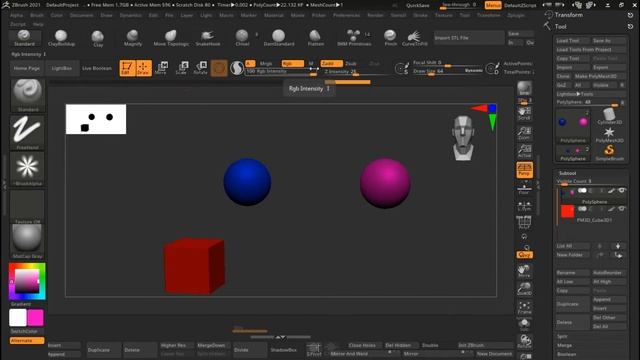Select the Magnify brush
Image resolution: width=640 pixels, height=360 pixels.
point(133,38)
